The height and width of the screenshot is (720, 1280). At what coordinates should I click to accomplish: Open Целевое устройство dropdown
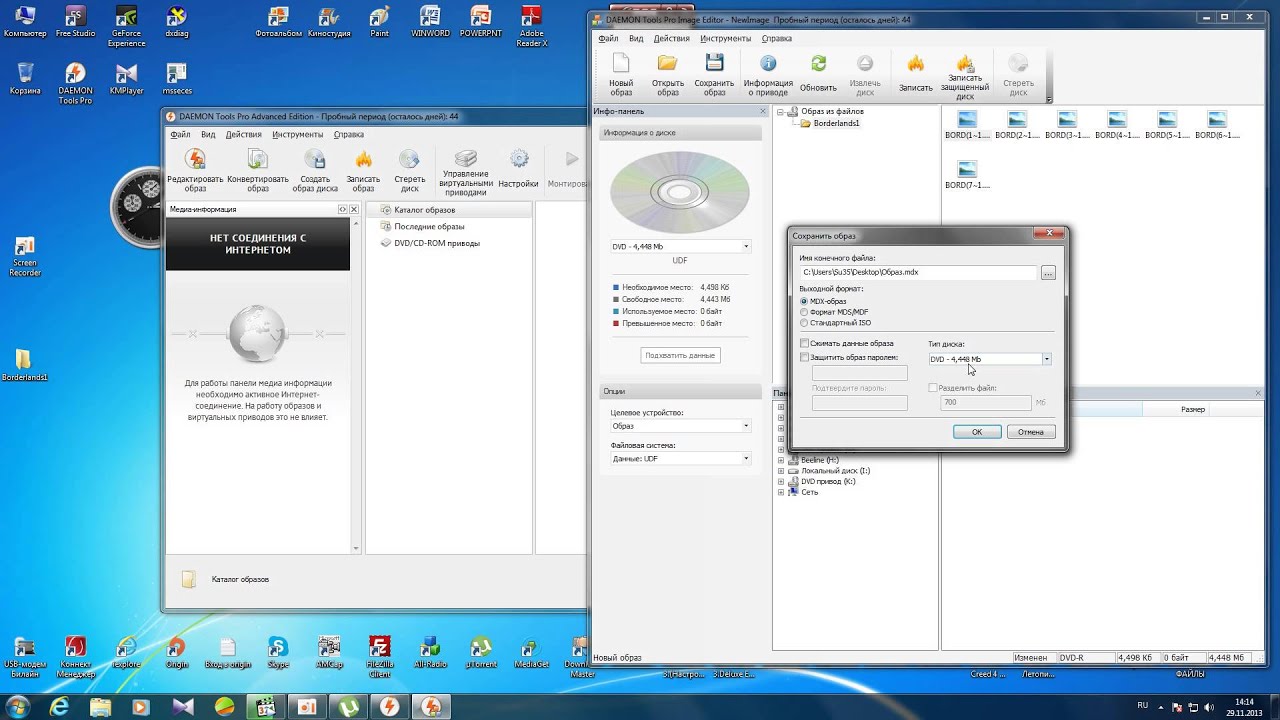point(680,426)
